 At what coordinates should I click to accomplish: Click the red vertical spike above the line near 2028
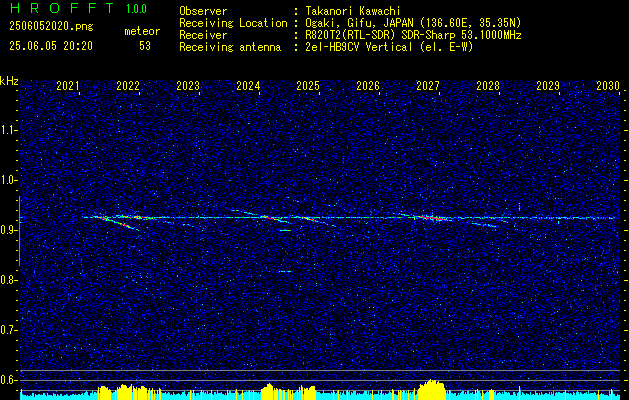click(519, 207)
